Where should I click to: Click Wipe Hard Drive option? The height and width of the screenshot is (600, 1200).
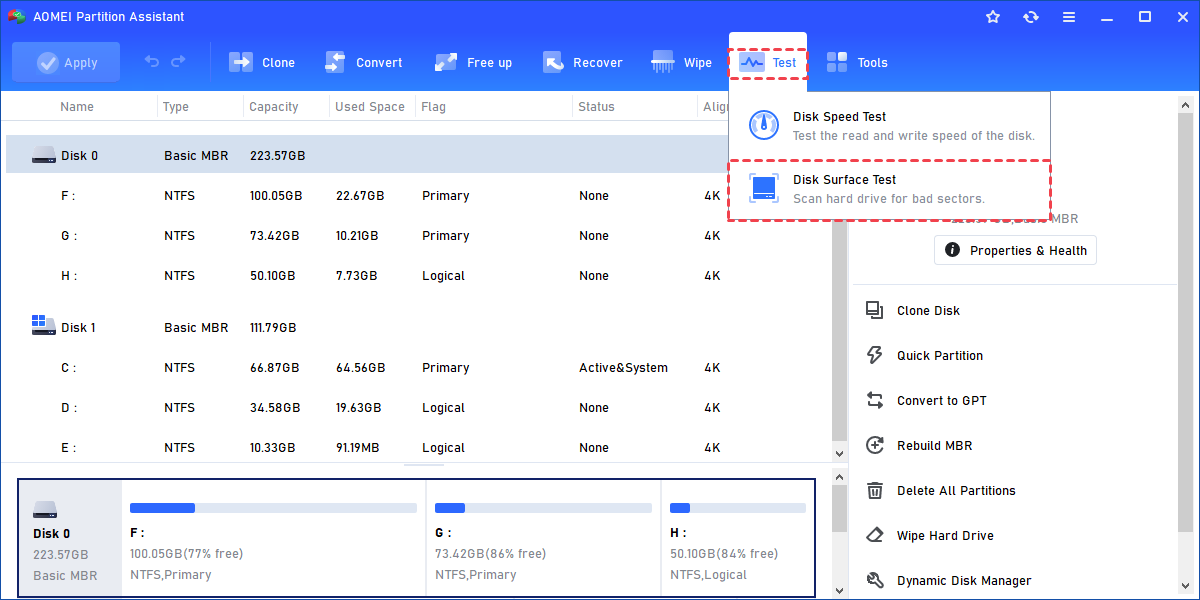945,536
